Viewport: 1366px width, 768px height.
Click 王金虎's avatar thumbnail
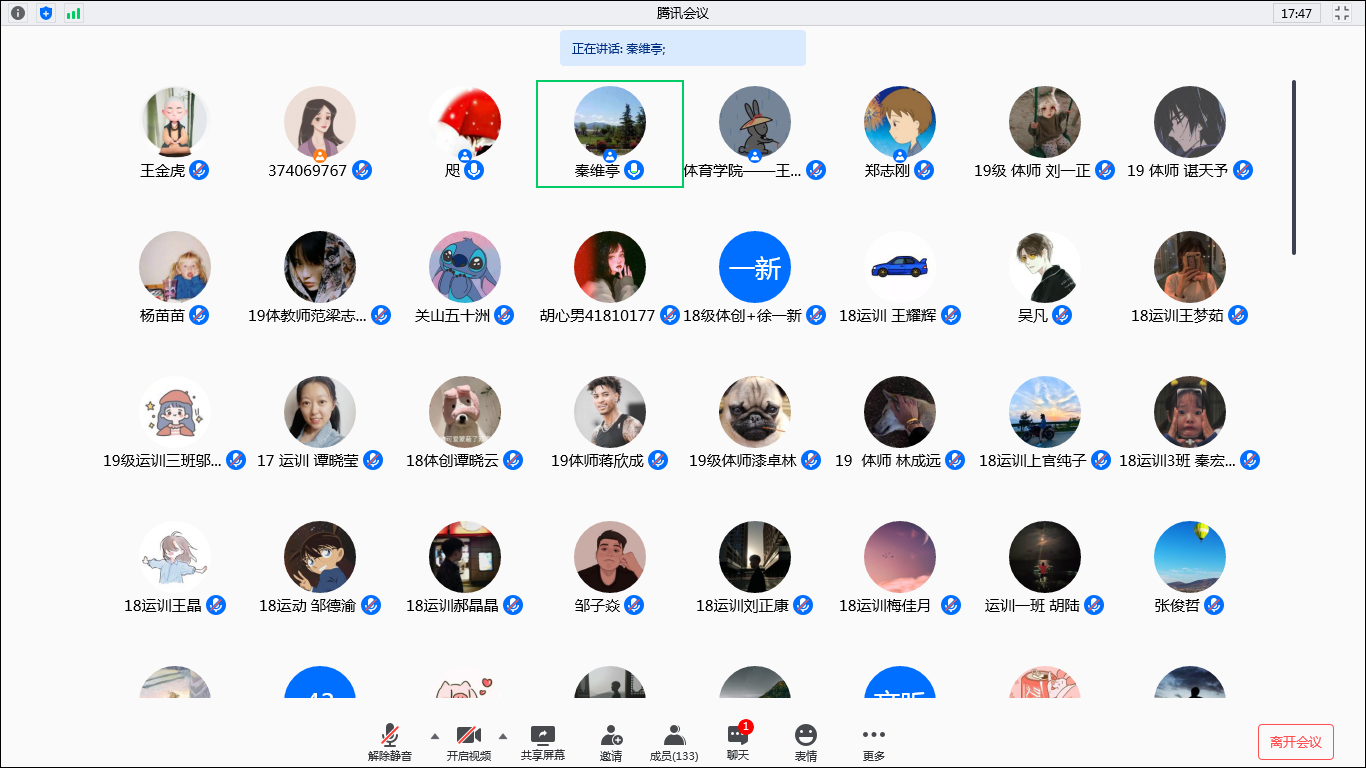tap(175, 122)
